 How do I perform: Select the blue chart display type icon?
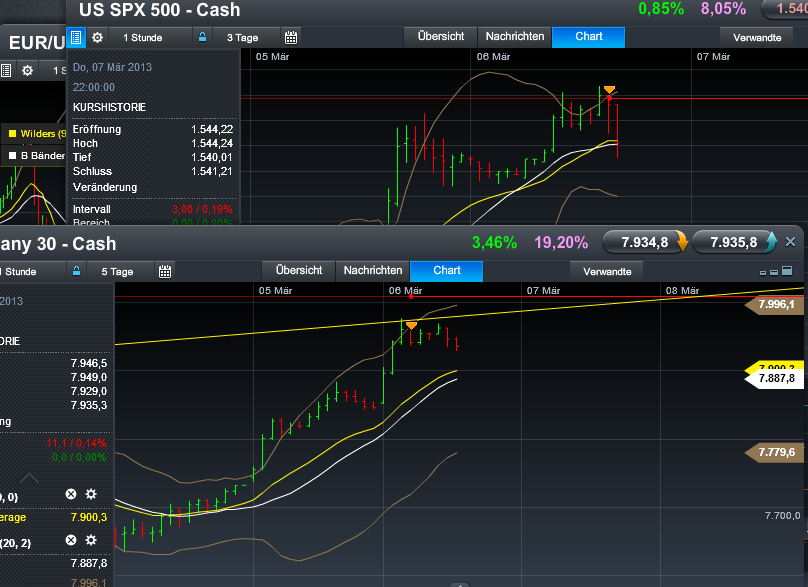coord(76,38)
